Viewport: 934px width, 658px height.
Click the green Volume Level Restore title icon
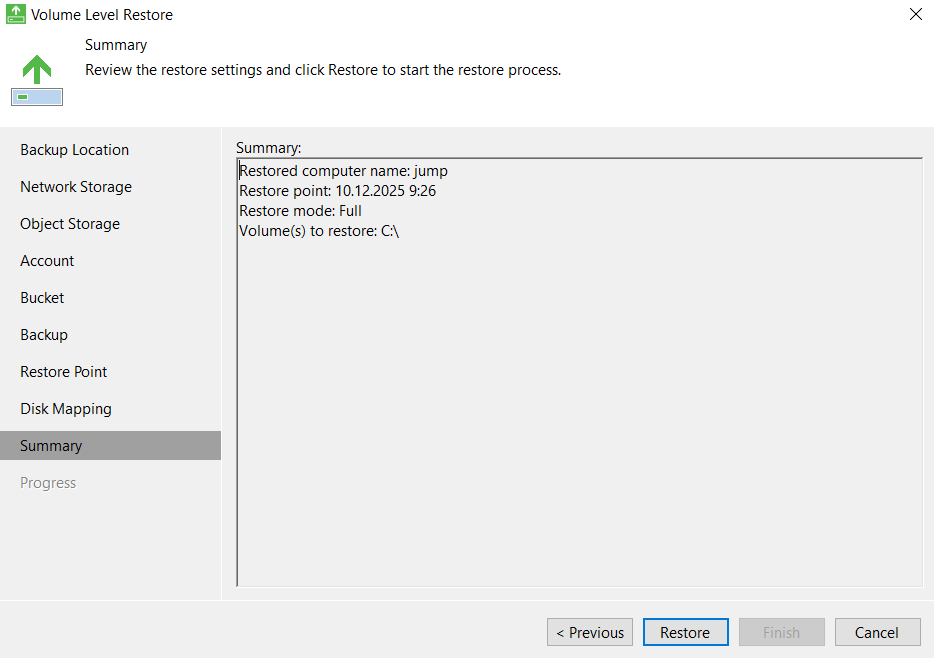click(15, 15)
